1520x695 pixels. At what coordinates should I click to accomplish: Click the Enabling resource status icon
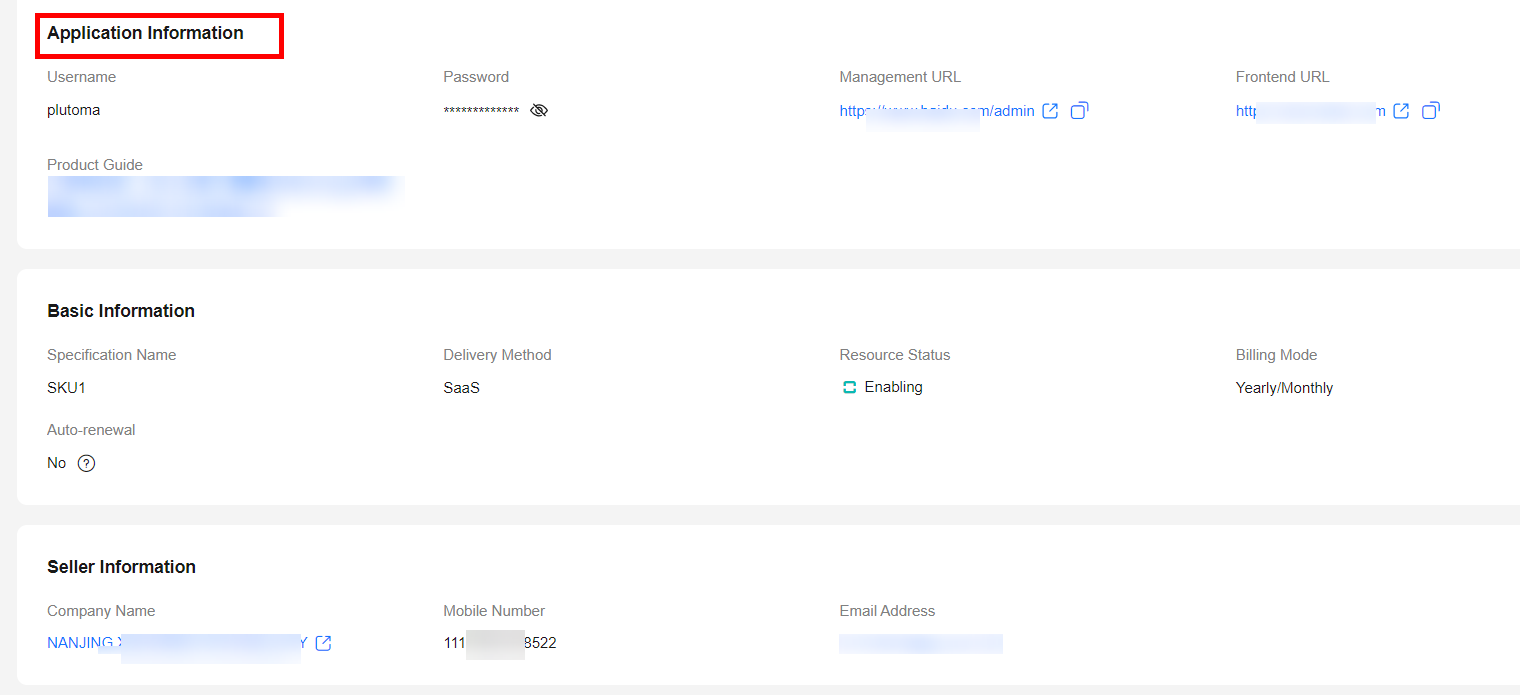[x=849, y=387]
